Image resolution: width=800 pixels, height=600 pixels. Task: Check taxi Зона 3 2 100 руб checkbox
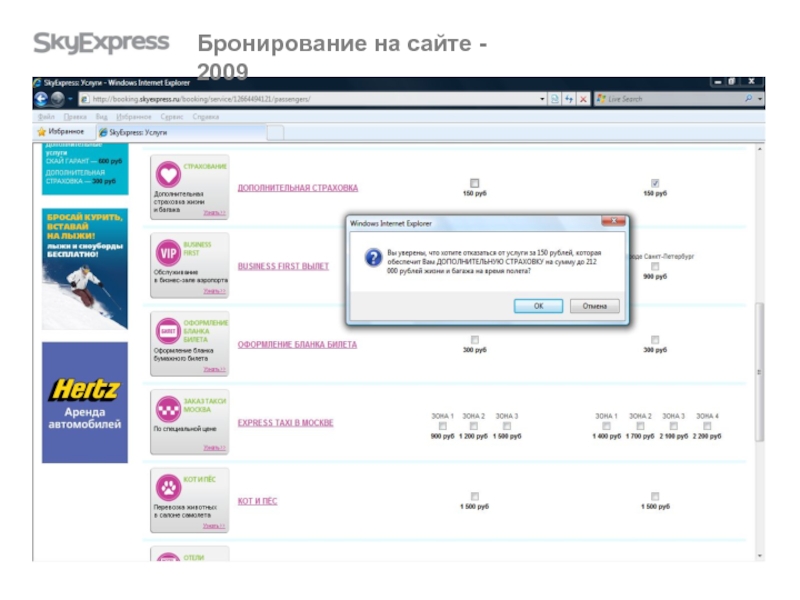click(673, 426)
